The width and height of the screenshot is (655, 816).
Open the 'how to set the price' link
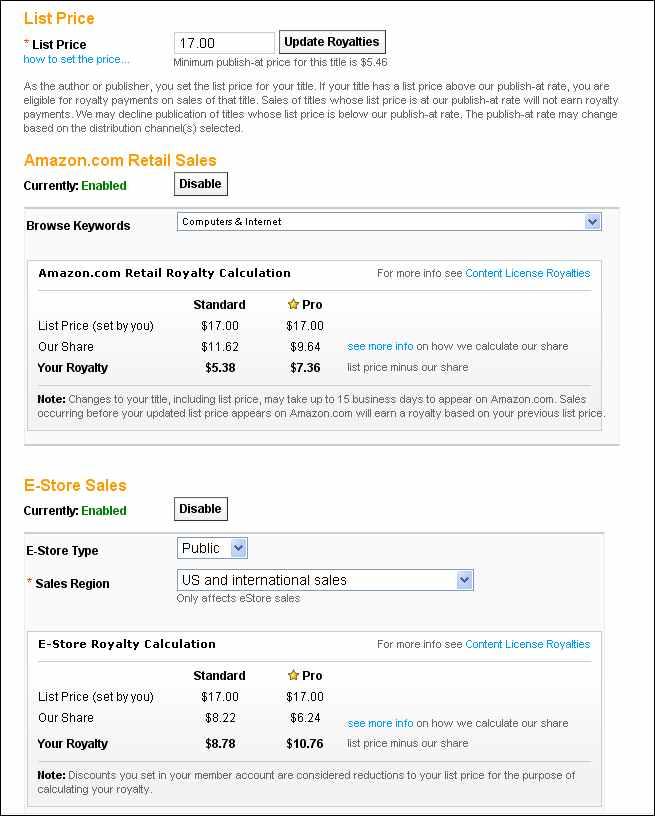tap(76, 60)
